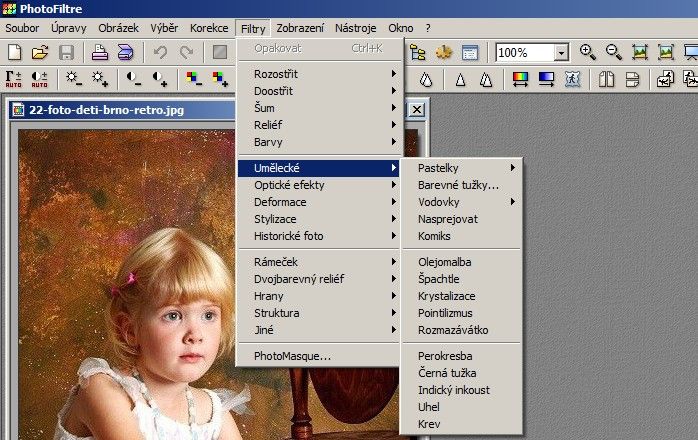
Task: Apply the Krystalizace filter
Action: click(x=462, y=296)
